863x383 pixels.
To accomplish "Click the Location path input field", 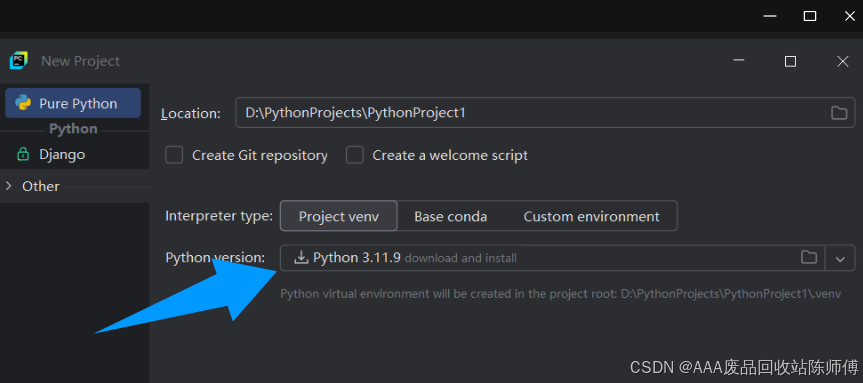I will coord(545,113).
